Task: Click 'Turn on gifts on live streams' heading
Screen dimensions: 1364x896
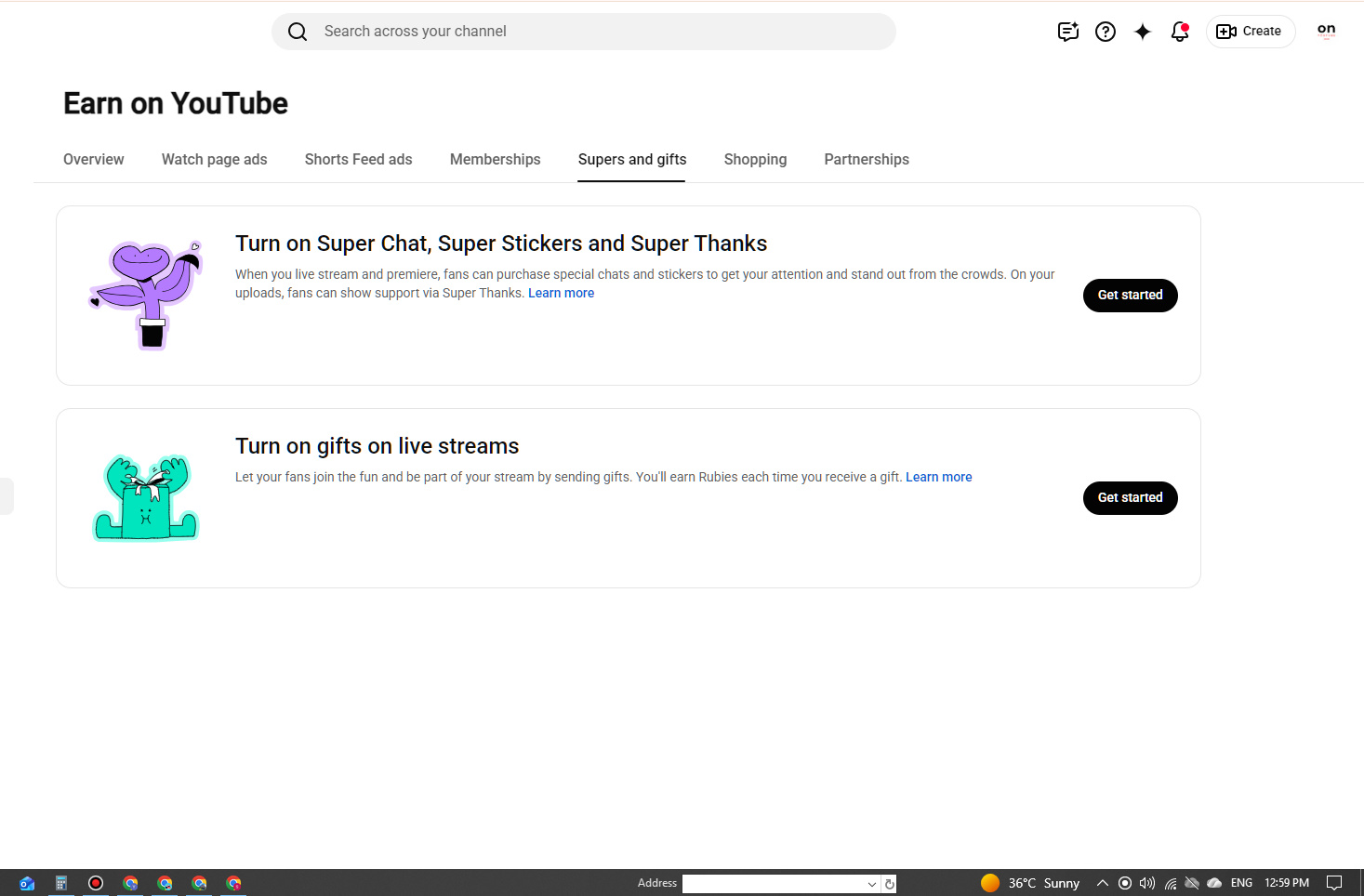Action: click(x=377, y=446)
